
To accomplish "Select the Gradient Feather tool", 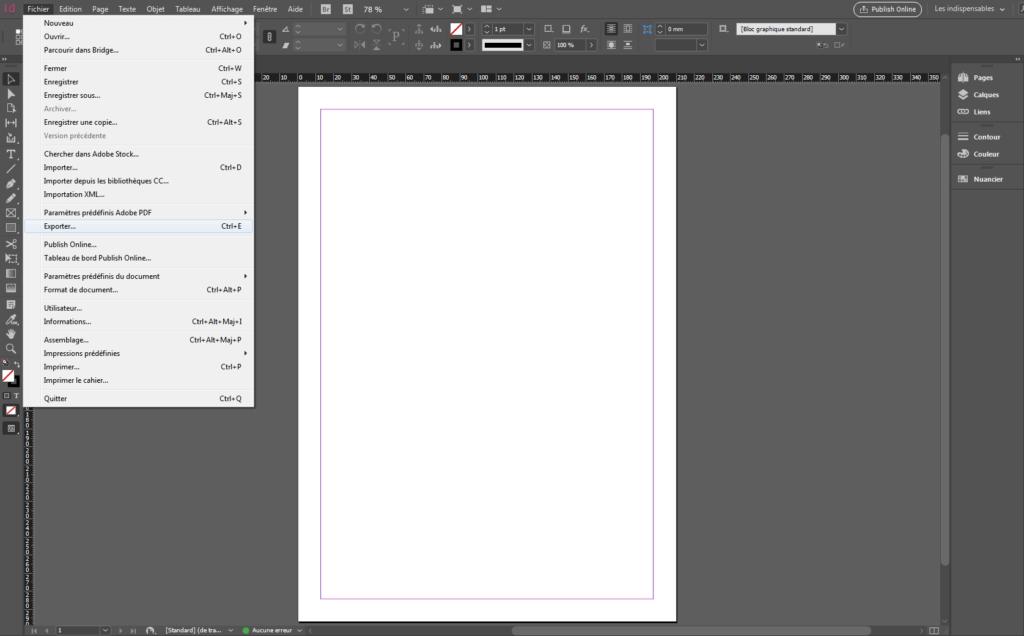I will click(x=11, y=288).
